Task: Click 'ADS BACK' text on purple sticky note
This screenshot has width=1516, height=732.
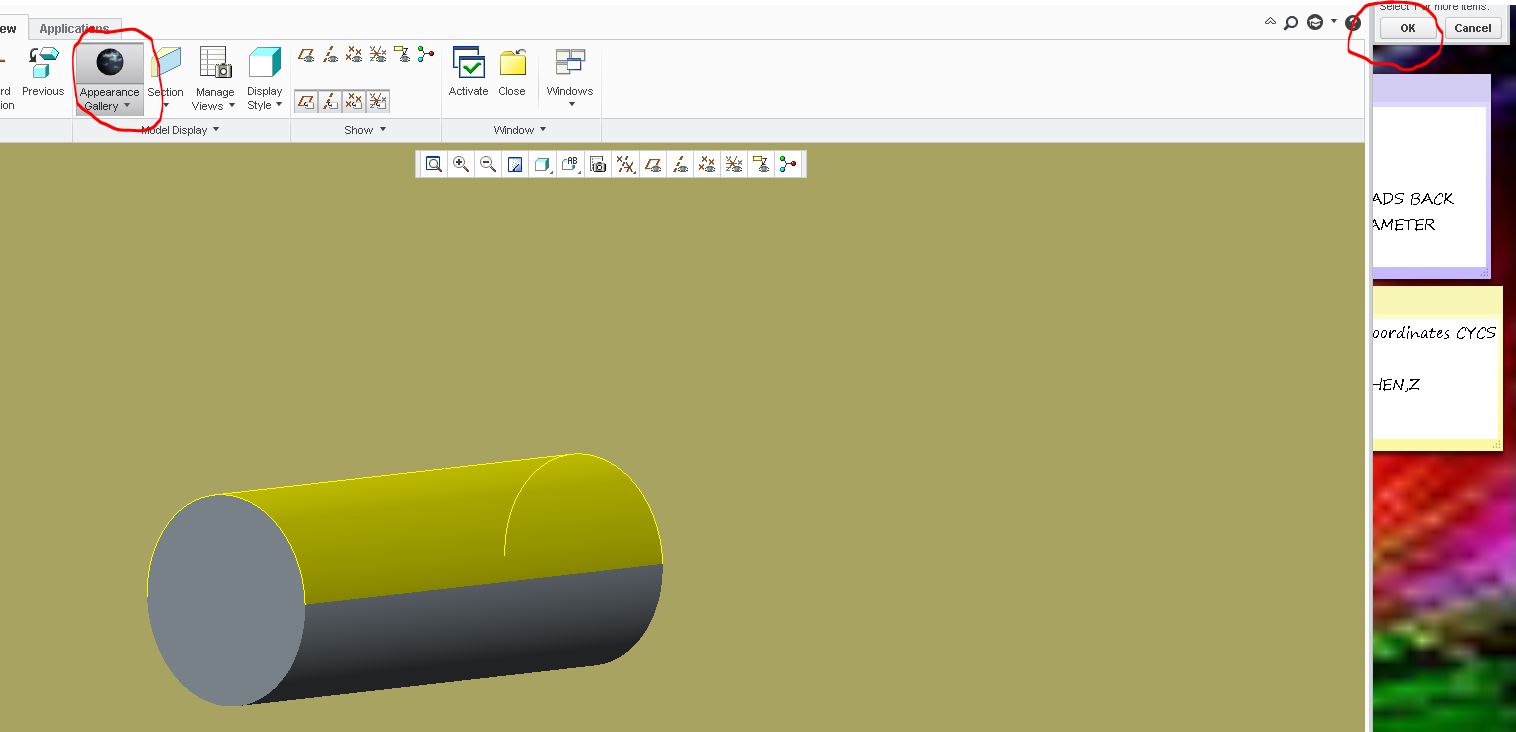Action: (1413, 199)
